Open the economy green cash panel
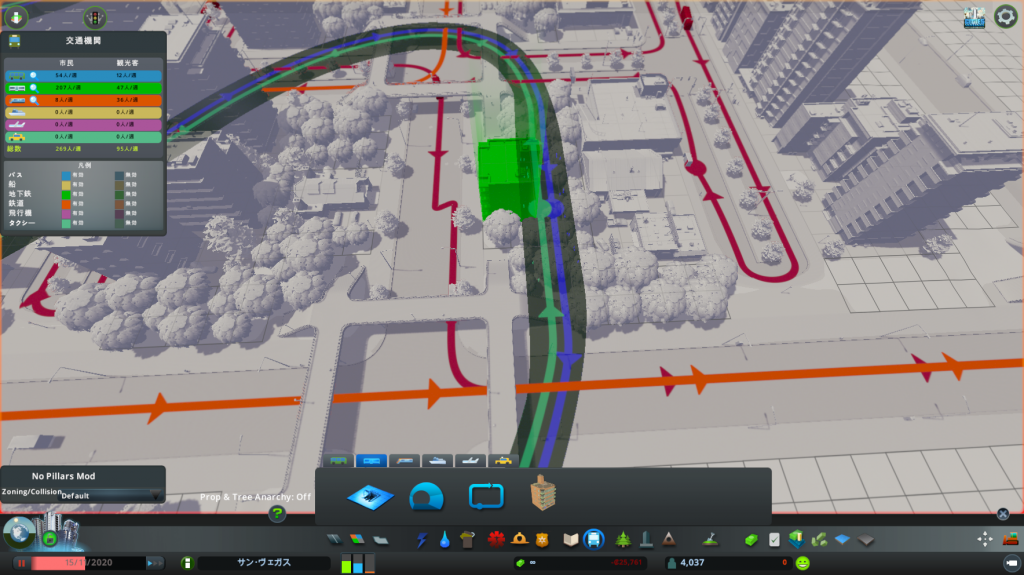 [751, 540]
